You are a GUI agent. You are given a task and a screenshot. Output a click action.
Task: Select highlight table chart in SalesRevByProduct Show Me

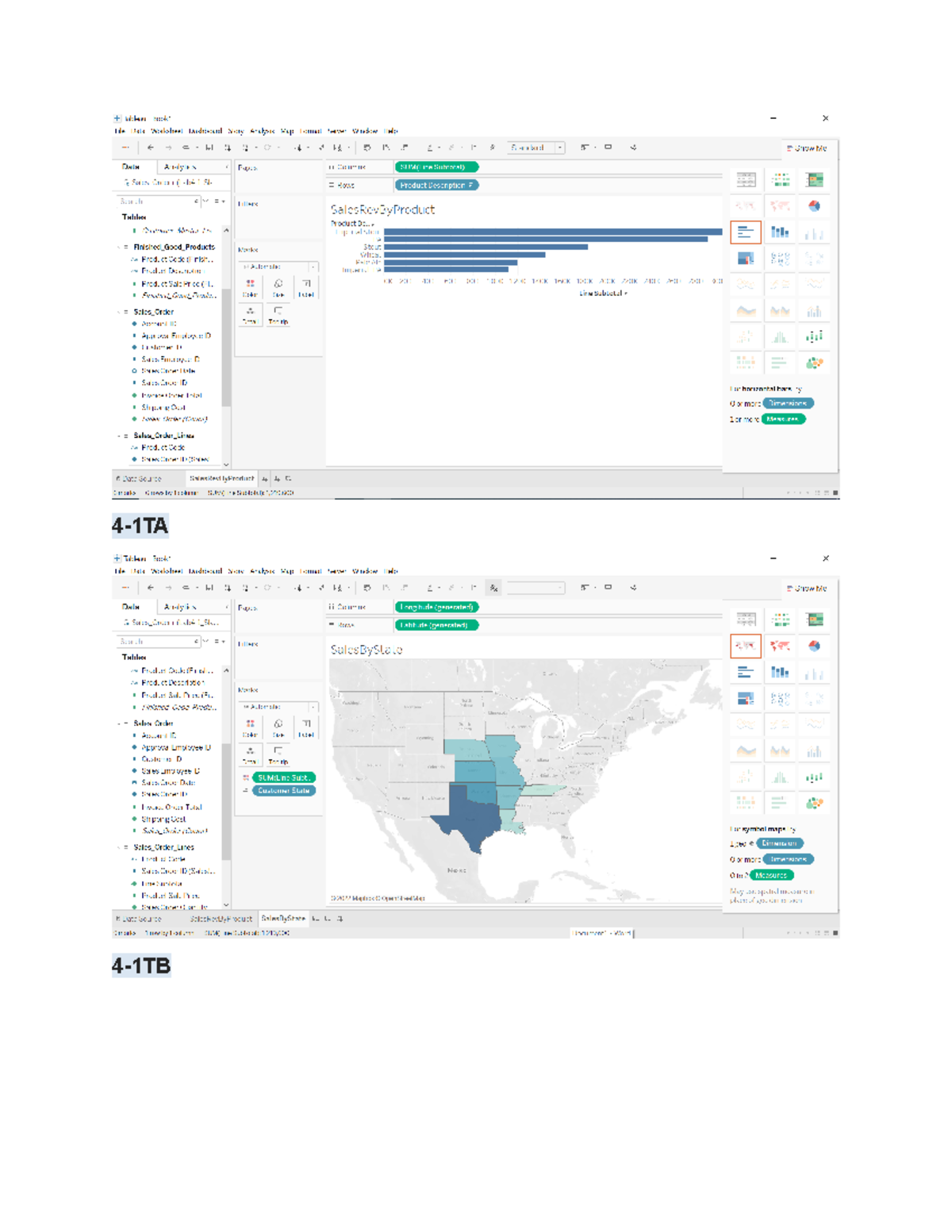click(815, 180)
